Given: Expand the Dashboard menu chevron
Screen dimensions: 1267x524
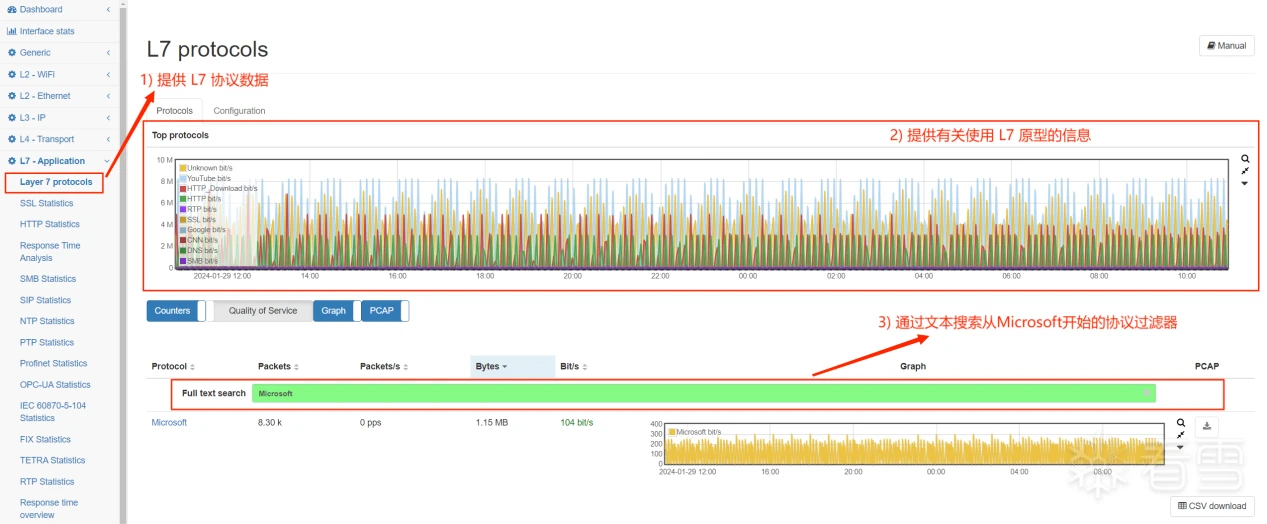Looking at the screenshot, I should (x=108, y=10).
